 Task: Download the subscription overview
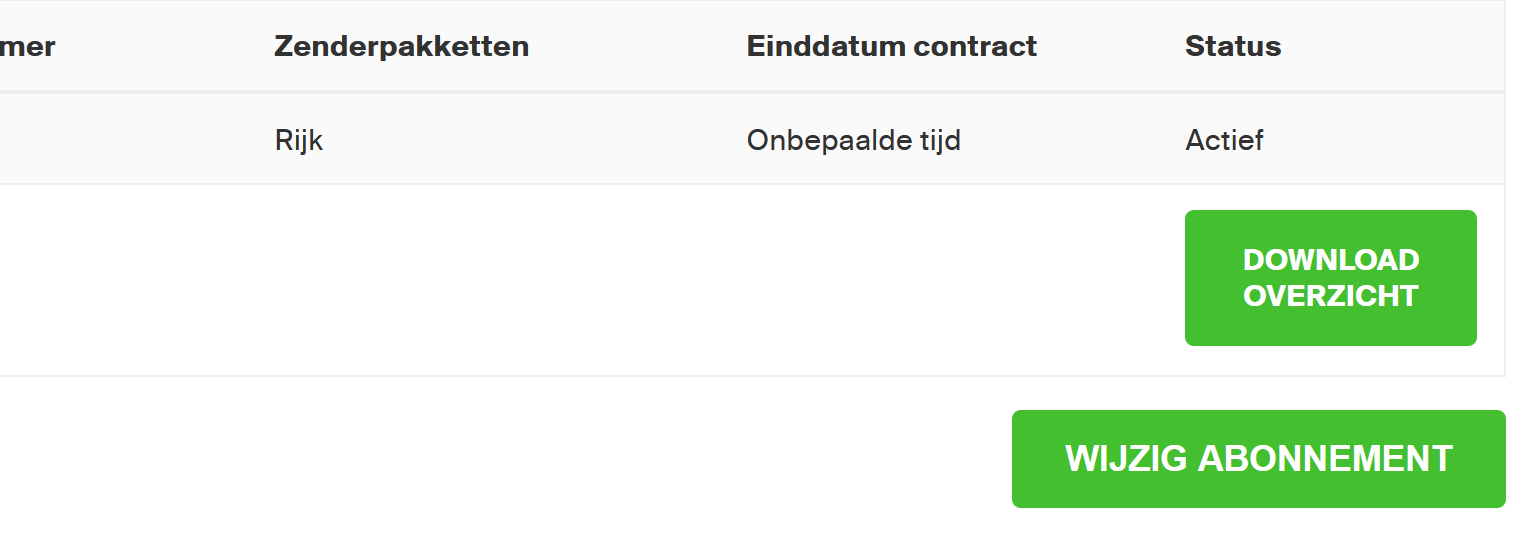[1330, 277]
